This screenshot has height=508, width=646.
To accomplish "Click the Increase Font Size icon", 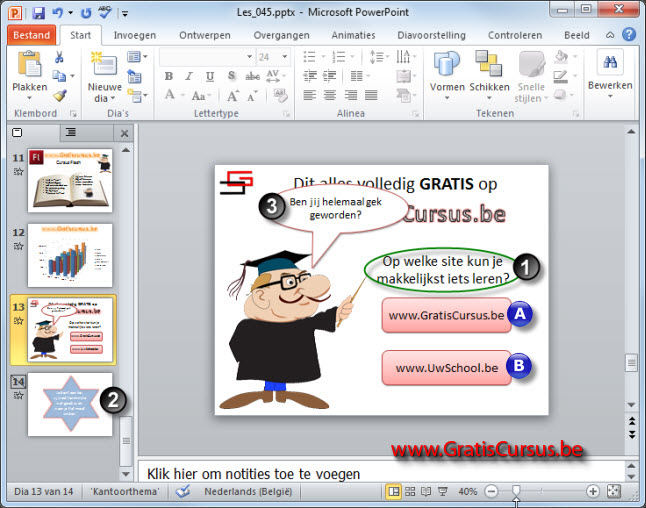I will click(x=232, y=96).
